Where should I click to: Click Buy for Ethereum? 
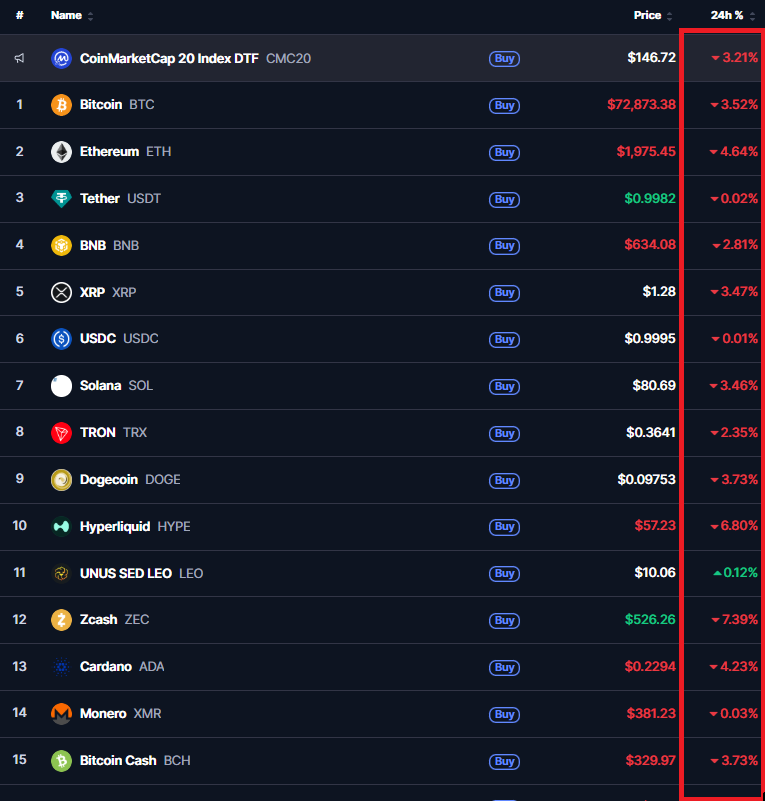pos(505,153)
